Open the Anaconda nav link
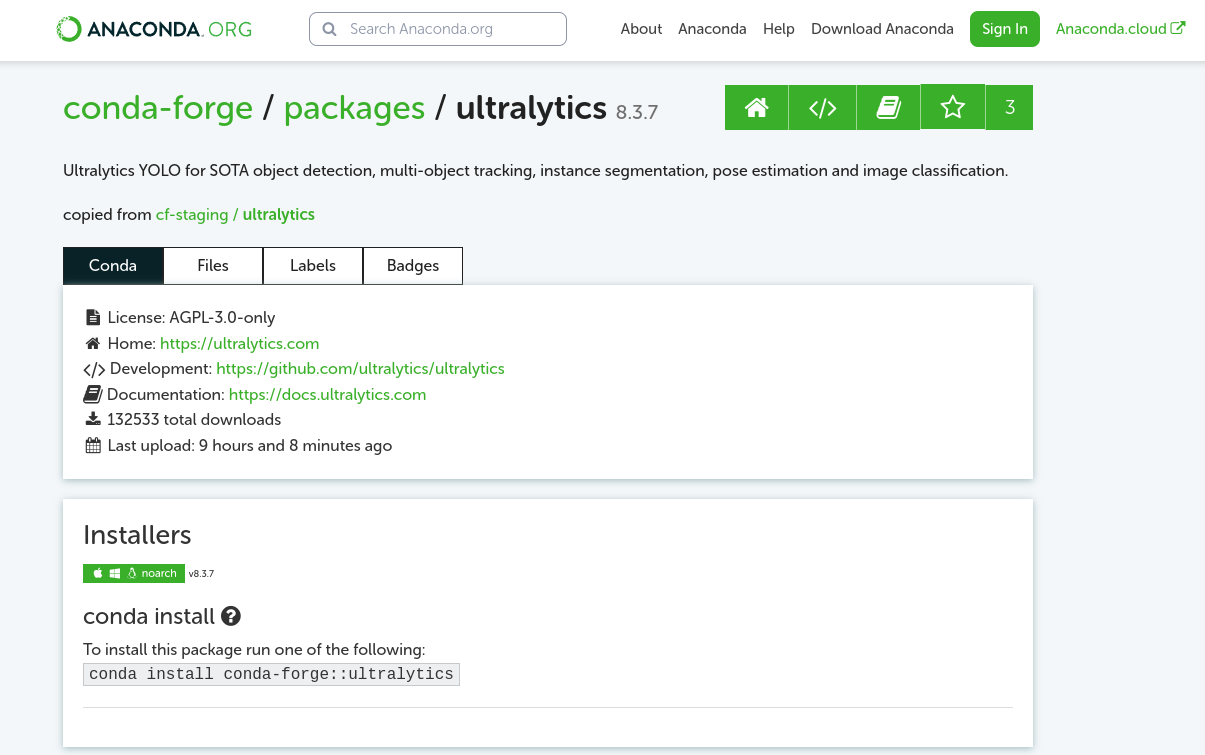Screen dimensions: 1205x755 (x=712, y=29)
